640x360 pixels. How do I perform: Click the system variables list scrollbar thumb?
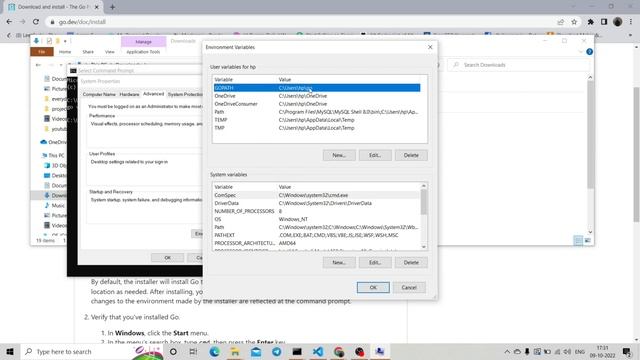click(x=424, y=202)
